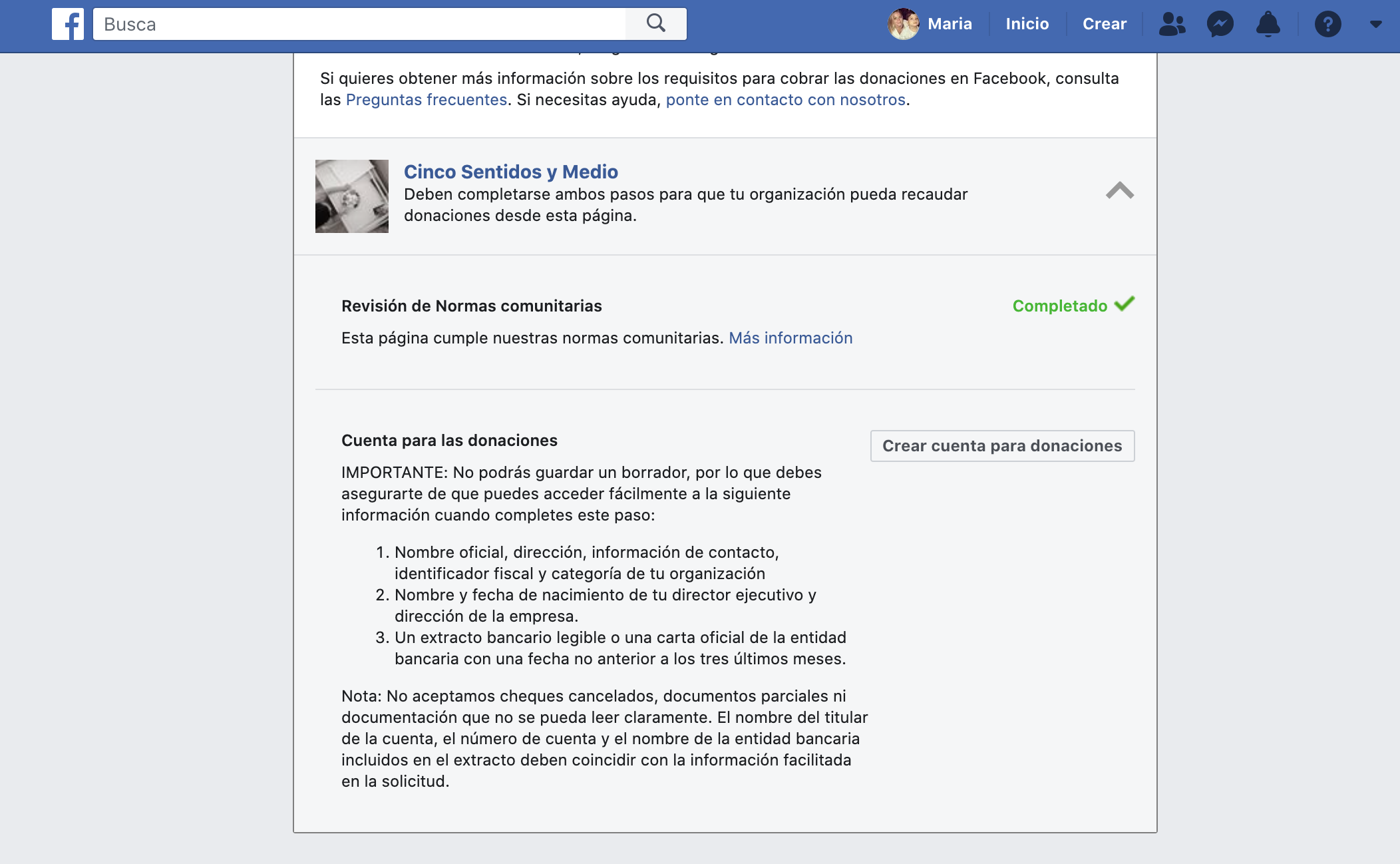1400x864 pixels.
Task: Click the 'Completado' status text
Action: click(1060, 306)
